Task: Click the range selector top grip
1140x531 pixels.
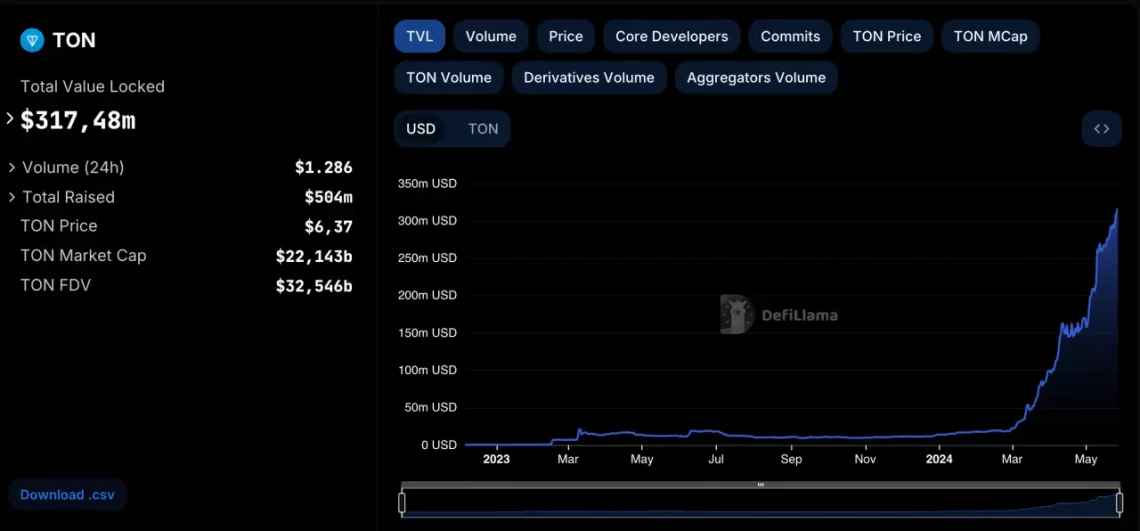Action: (760, 484)
